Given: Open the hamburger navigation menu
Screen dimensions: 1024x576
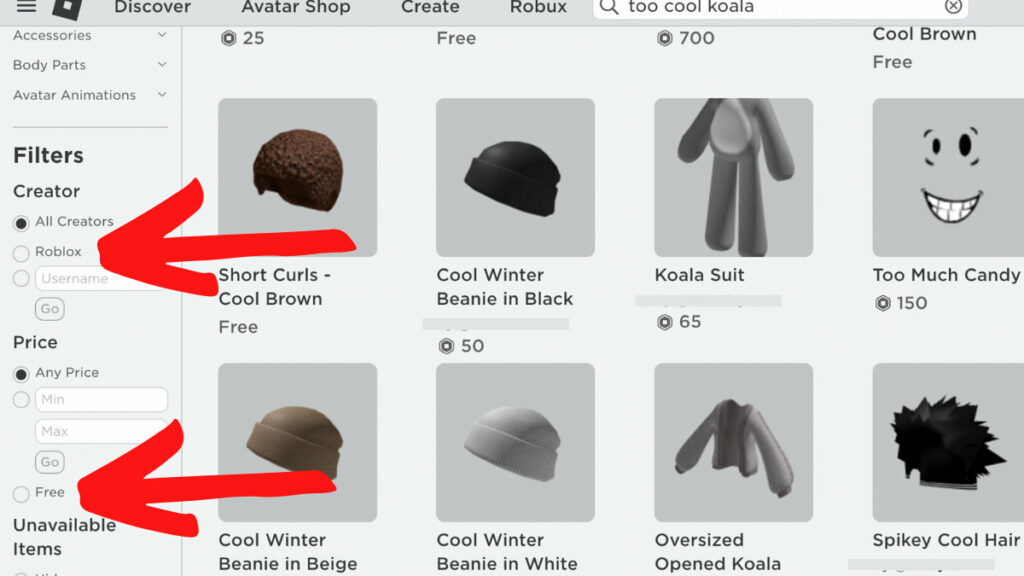Looking at the screenshot, I should pos(26,7).
